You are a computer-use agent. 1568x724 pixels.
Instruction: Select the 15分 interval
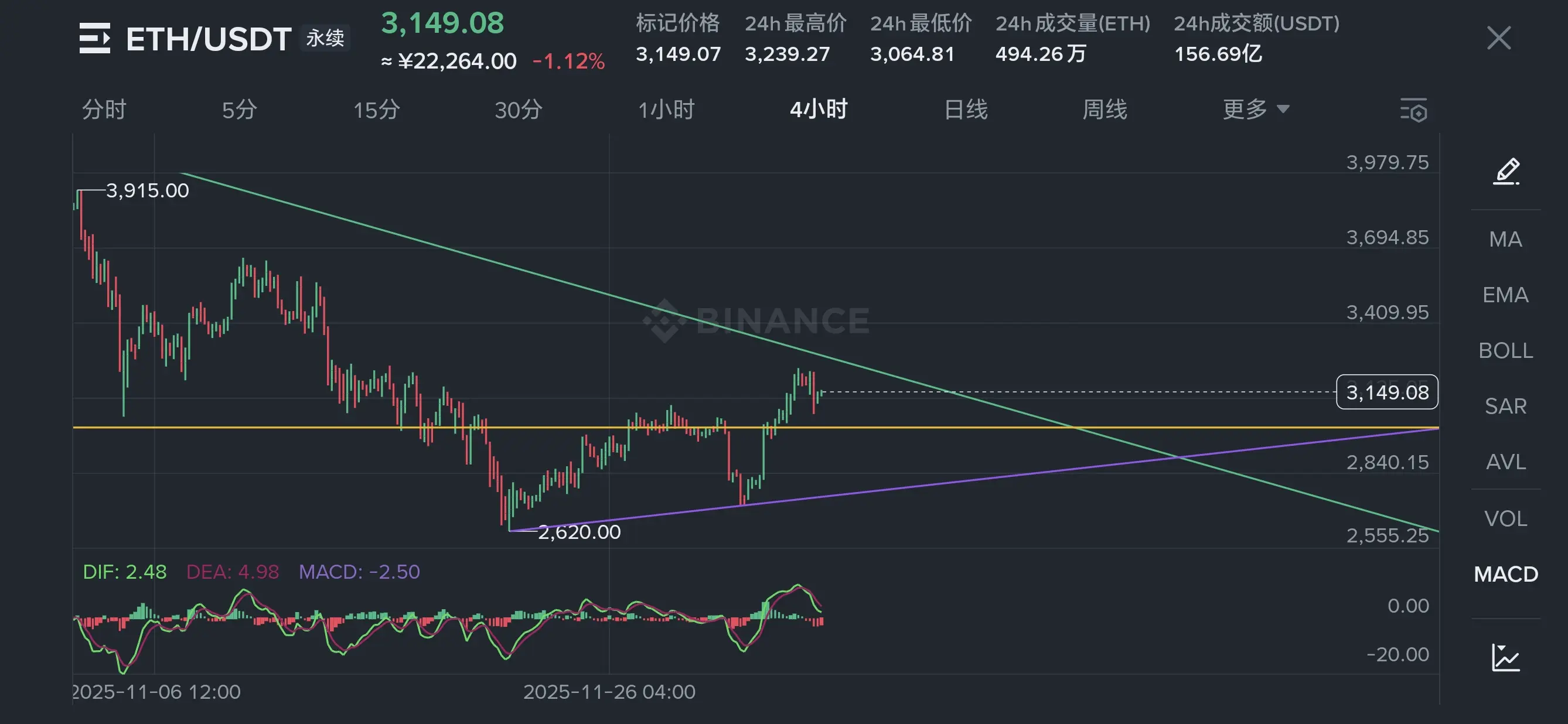tap(376, 110)
